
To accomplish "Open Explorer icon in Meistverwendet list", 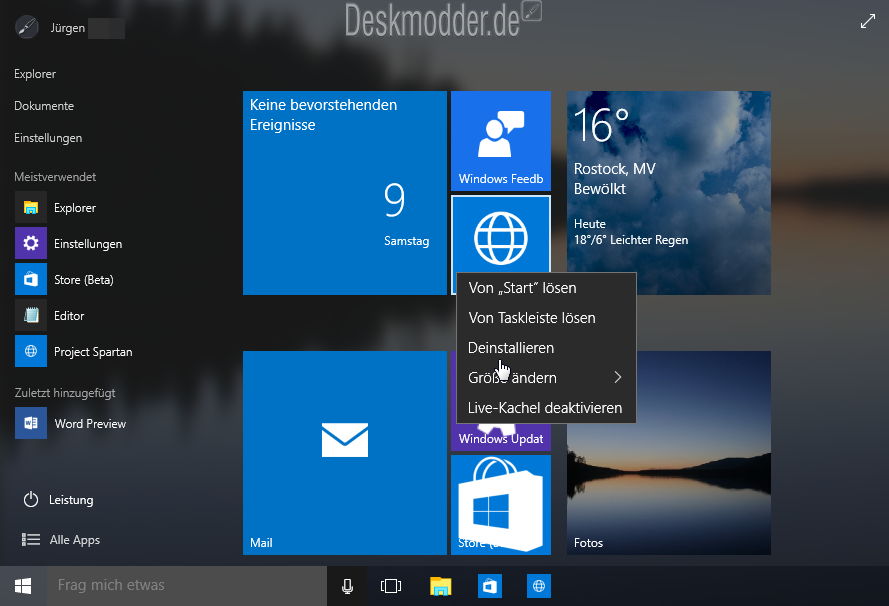I will coord(31,207).
